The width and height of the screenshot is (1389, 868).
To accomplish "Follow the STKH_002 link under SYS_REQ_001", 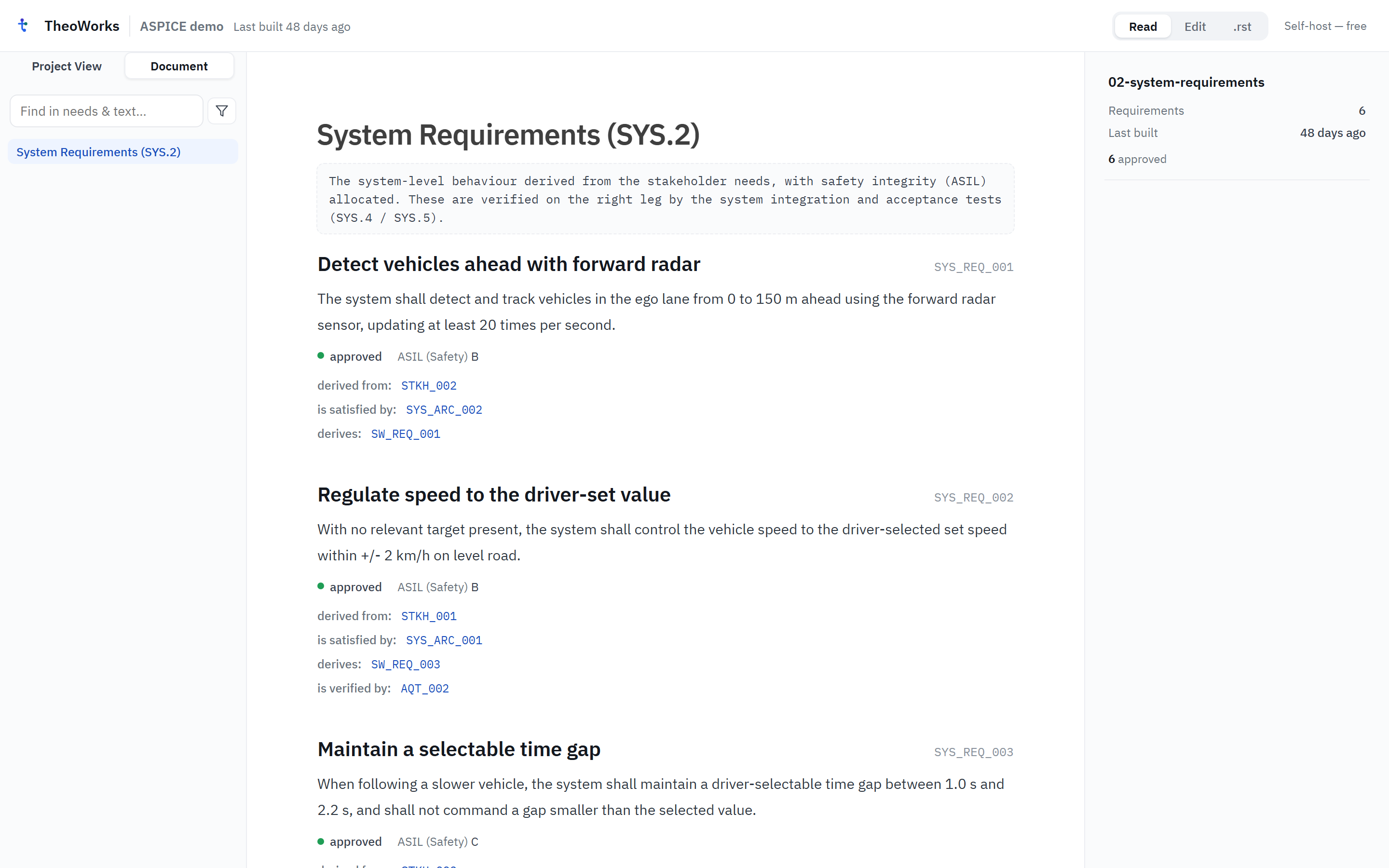I will (x=429, y=386).
